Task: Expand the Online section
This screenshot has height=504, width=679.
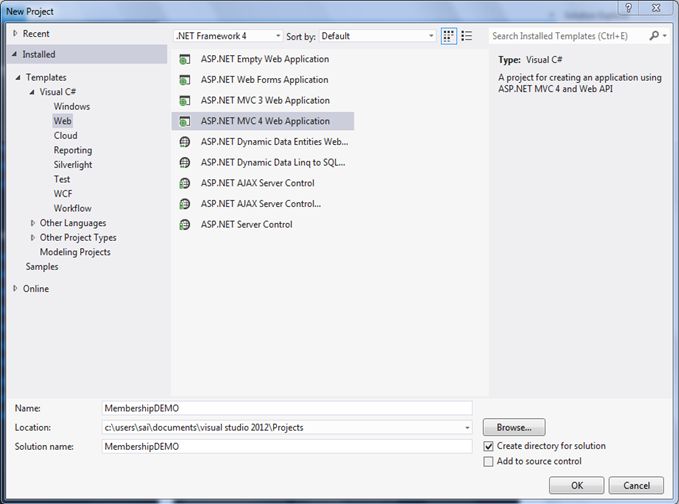Action: coord(15,288)
